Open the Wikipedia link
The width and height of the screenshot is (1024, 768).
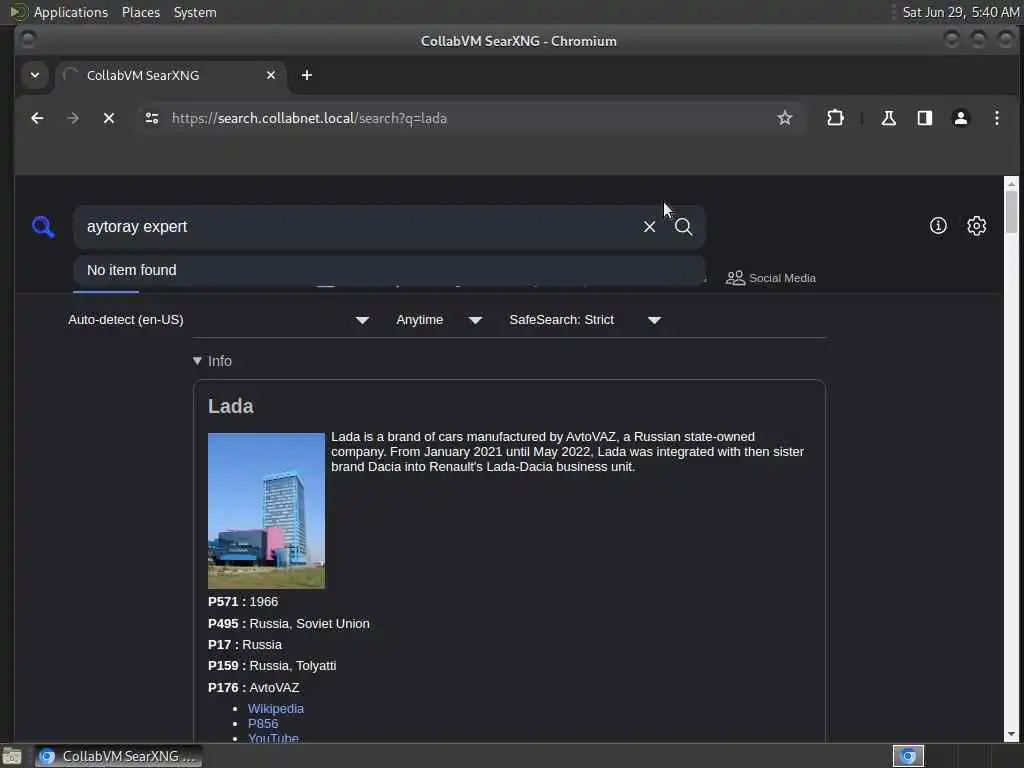point(276,709)
